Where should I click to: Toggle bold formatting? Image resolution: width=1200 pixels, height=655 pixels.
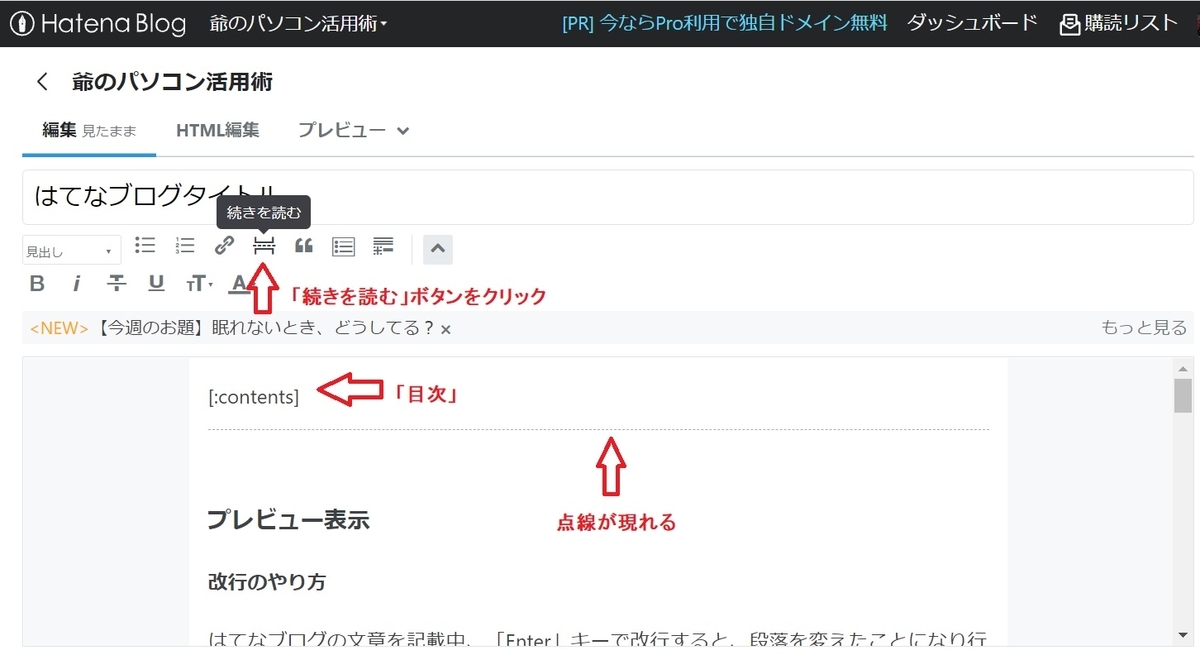(37, 283)
